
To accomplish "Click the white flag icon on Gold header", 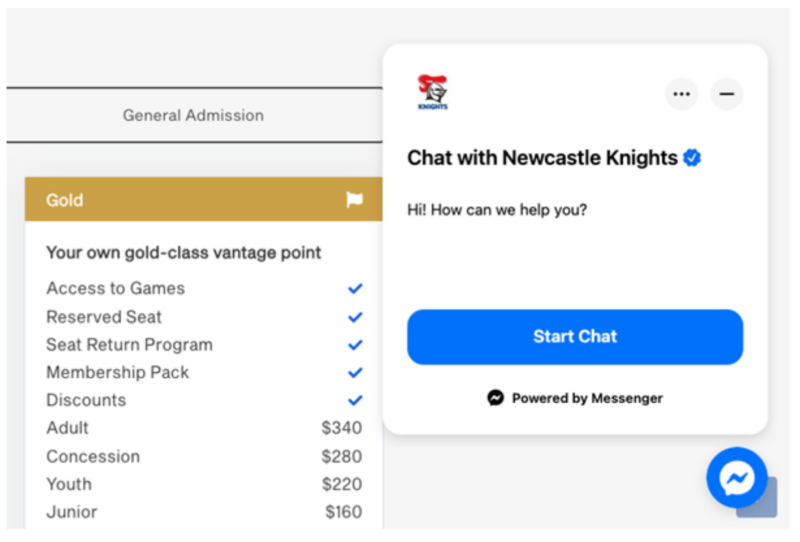I will click(354, 200).
